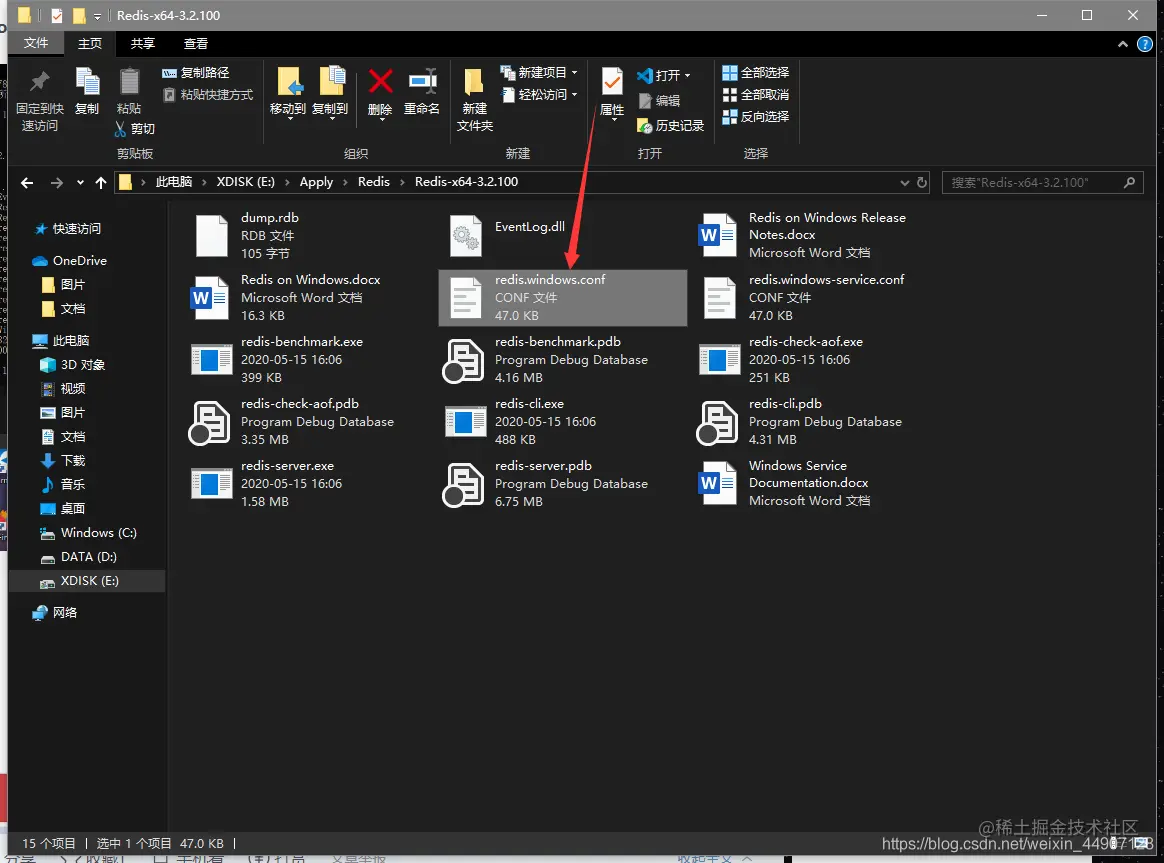Open the Copy To folder button
The height and width of the screenshot is (863, 1164).
click(x=330, y=93)
